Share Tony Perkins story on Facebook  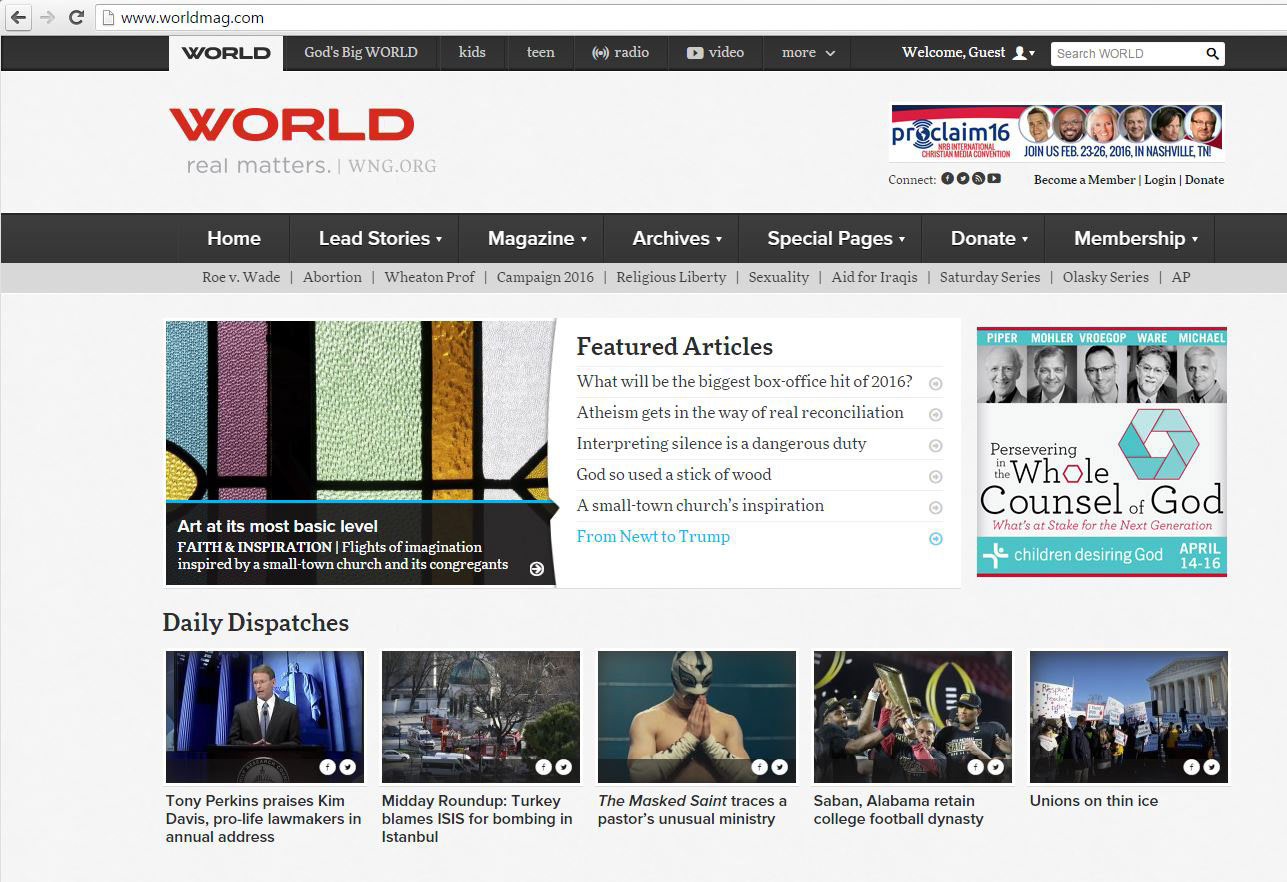pos(327,767)
